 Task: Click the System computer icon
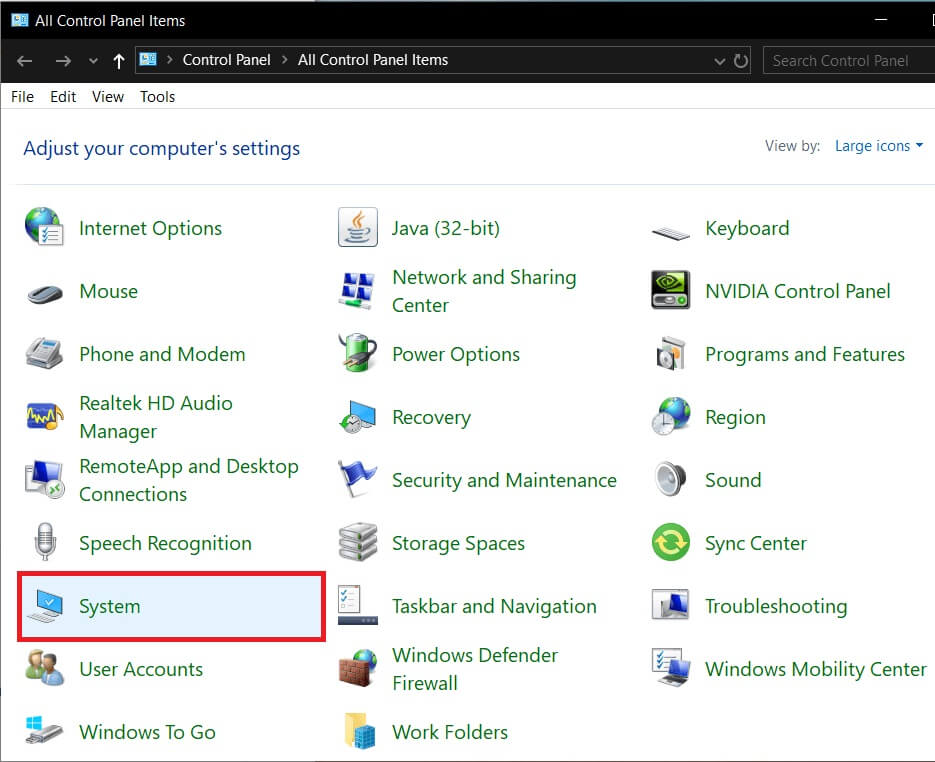click(45, 606)
